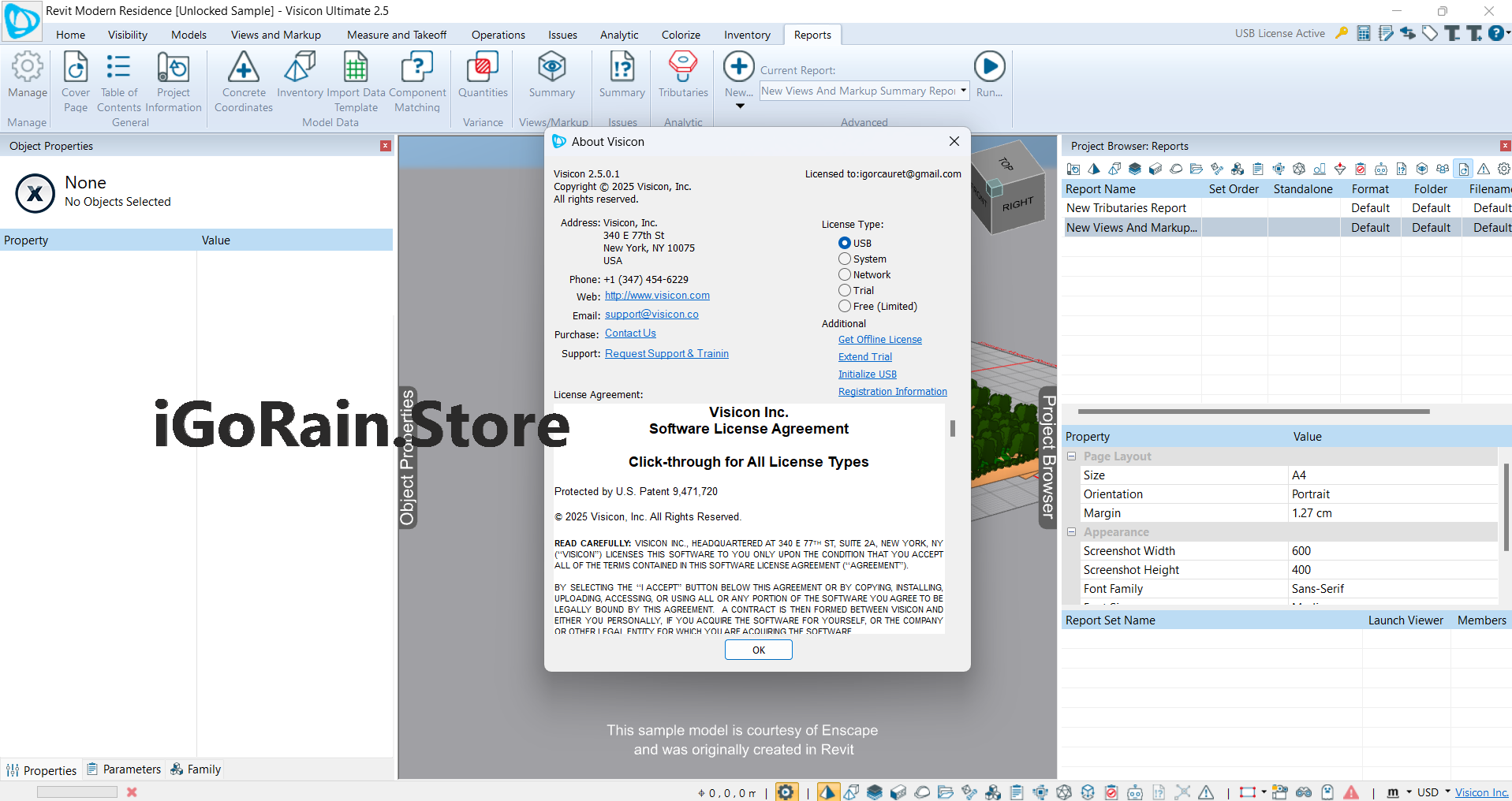The width and height of the screenshot is (1512, 801).
Task: Click the license agreement scrollbar thumb
Action: pos(953,428)
